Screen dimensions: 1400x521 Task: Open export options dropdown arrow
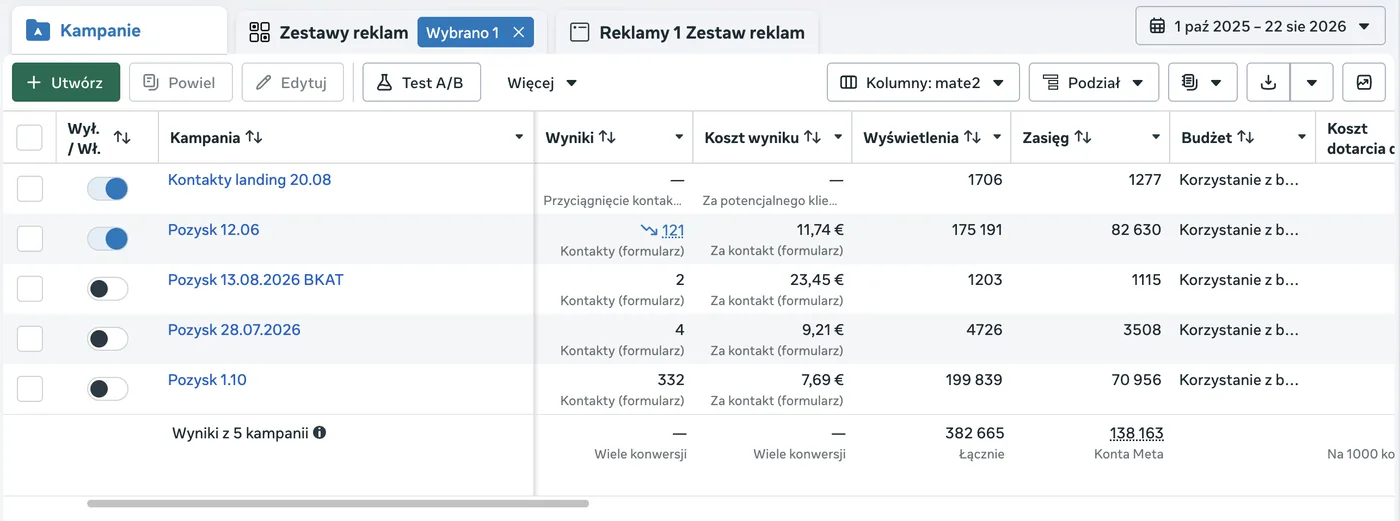pyautogui.click(x=1312, y=82)
